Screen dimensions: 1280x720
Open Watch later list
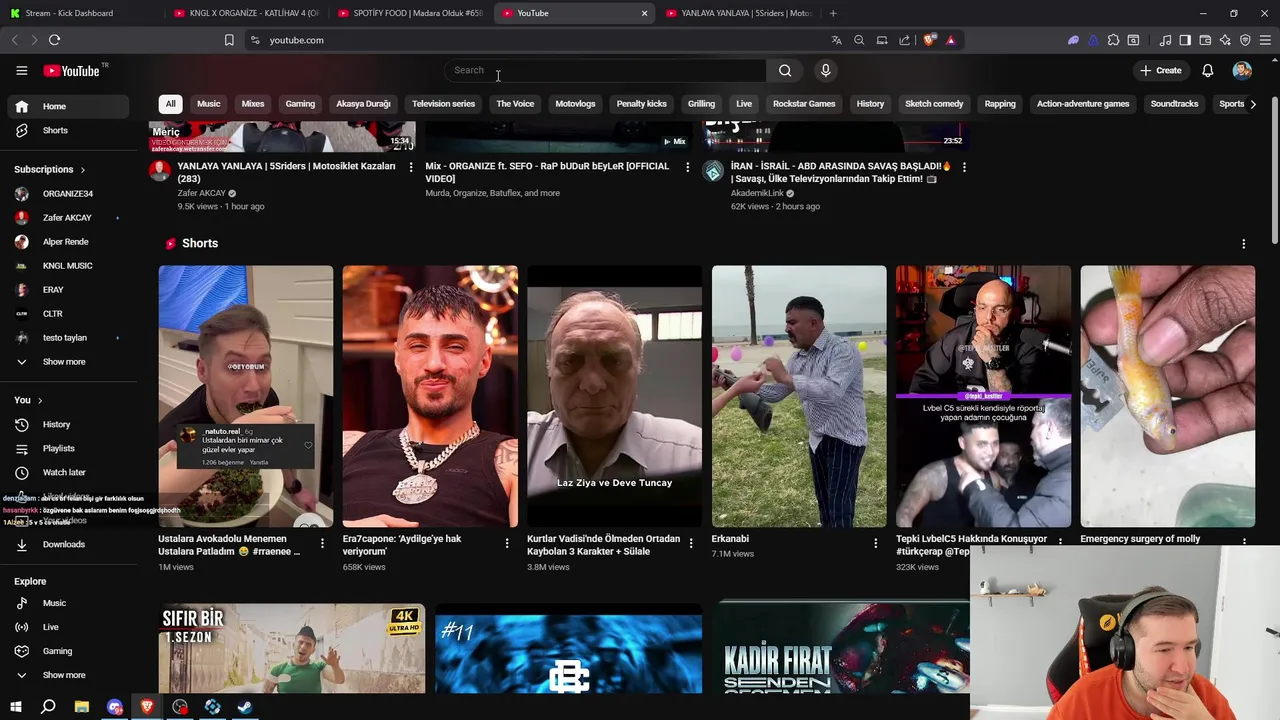pos(69,472)
